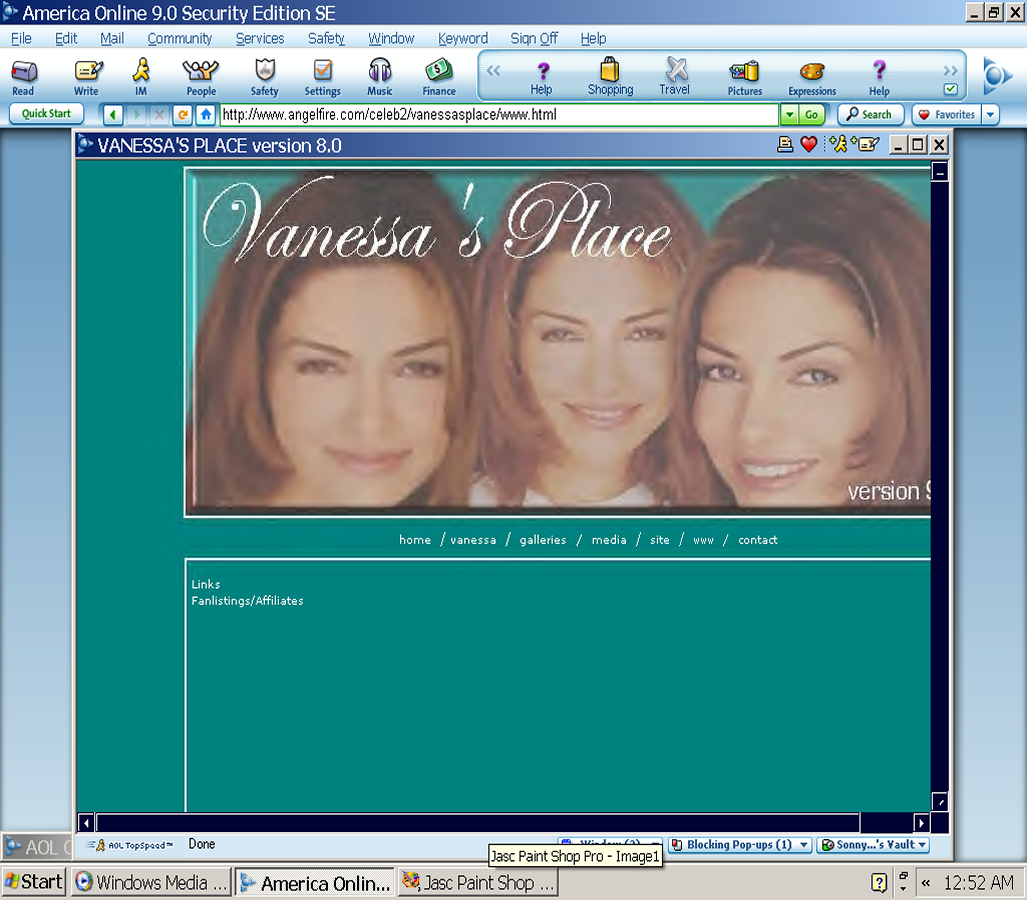The width and height of the screenshot is (1027, 900).
Task: Open the File menu
Action: click(x=21, y=39)
